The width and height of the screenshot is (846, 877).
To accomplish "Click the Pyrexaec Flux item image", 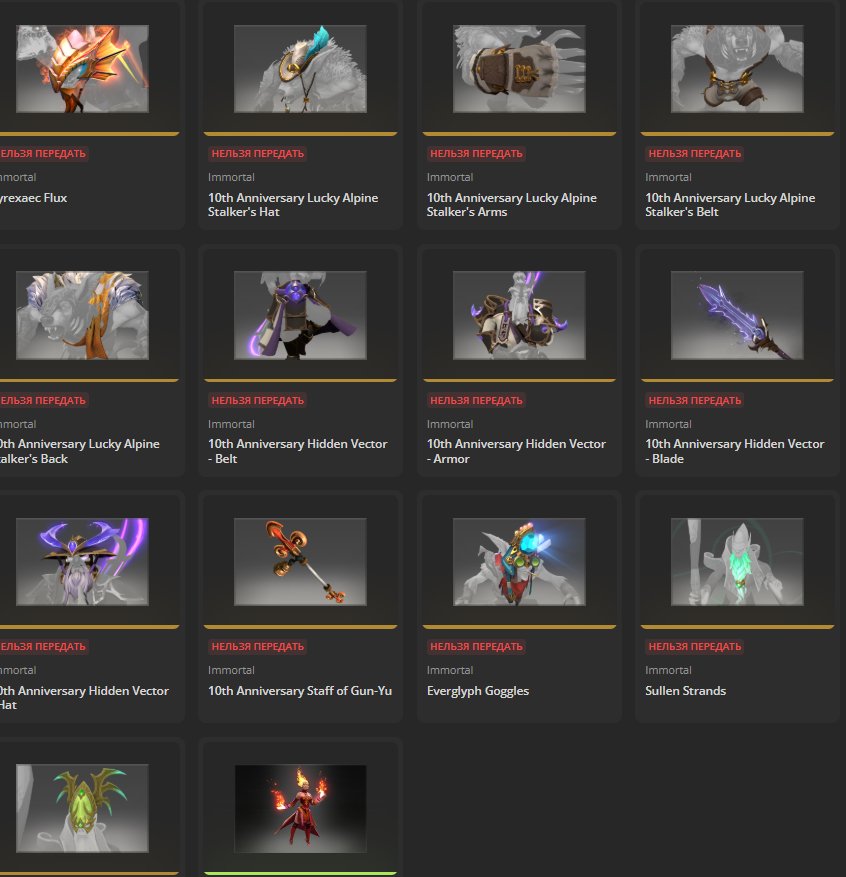I will point(82,69).
